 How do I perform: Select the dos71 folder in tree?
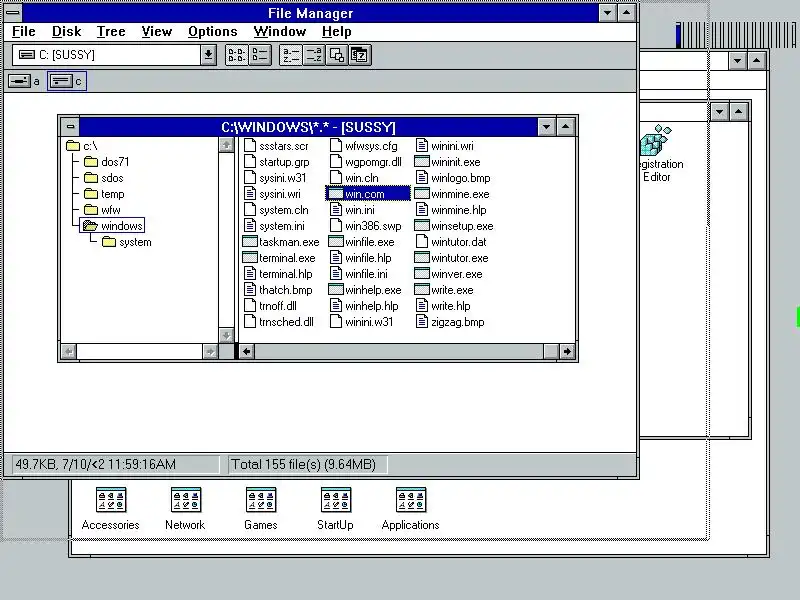(107, 162)
